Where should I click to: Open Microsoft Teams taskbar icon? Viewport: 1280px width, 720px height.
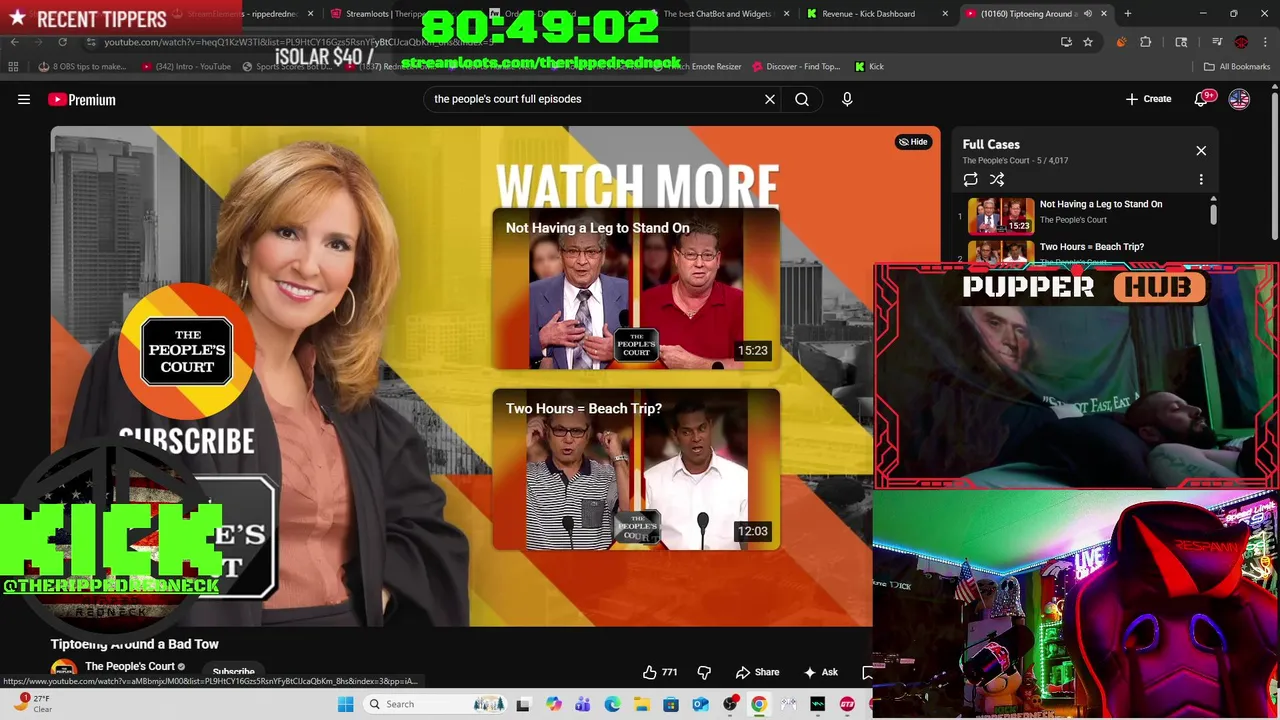point(582,704)
